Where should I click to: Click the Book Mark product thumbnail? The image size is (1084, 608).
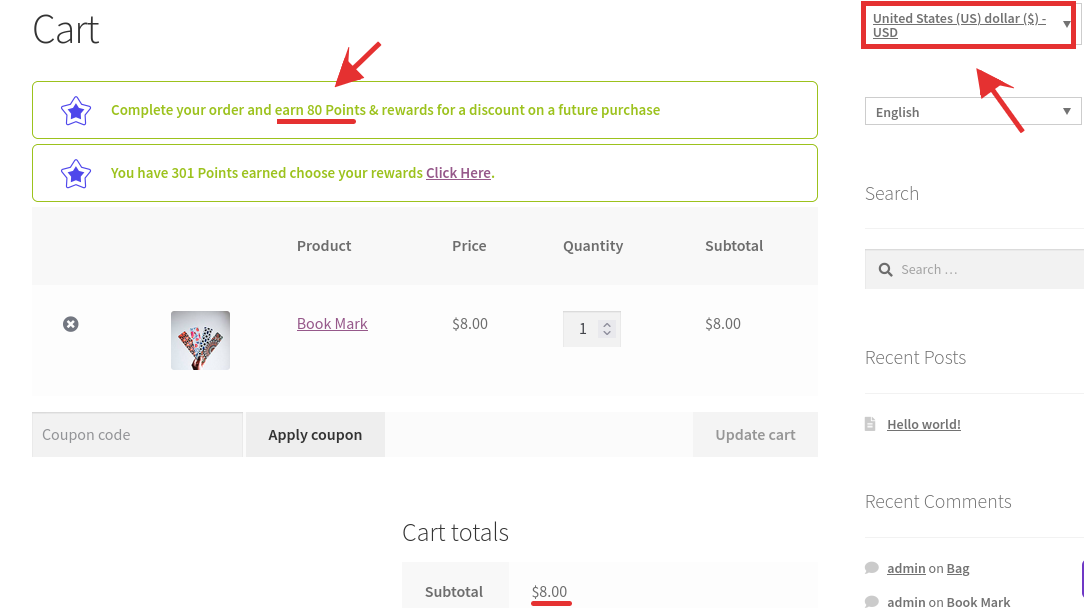pyautogui.click(x=200, y=340)
